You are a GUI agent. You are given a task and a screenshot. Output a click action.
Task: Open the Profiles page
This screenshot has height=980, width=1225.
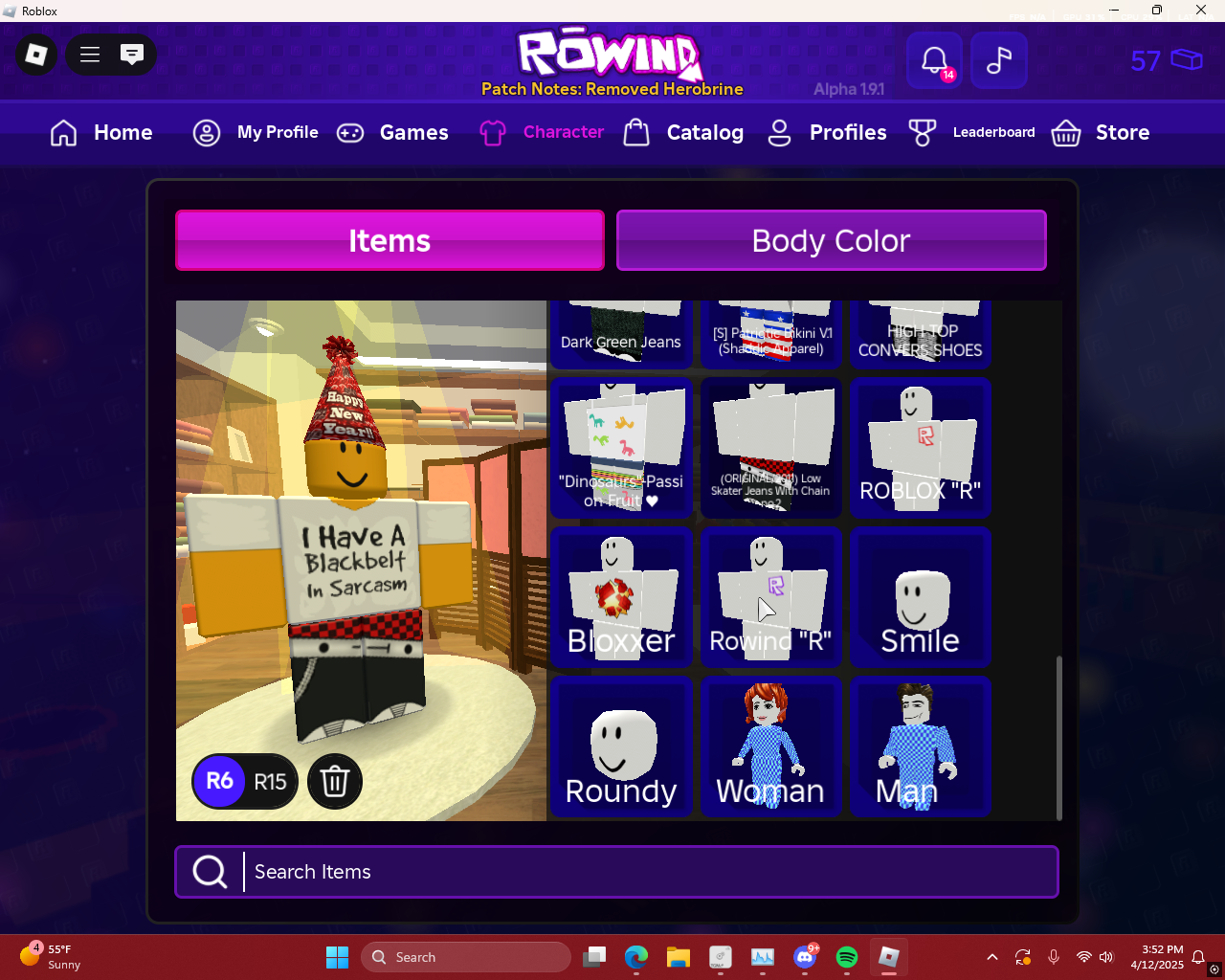[x=827, y=132]
